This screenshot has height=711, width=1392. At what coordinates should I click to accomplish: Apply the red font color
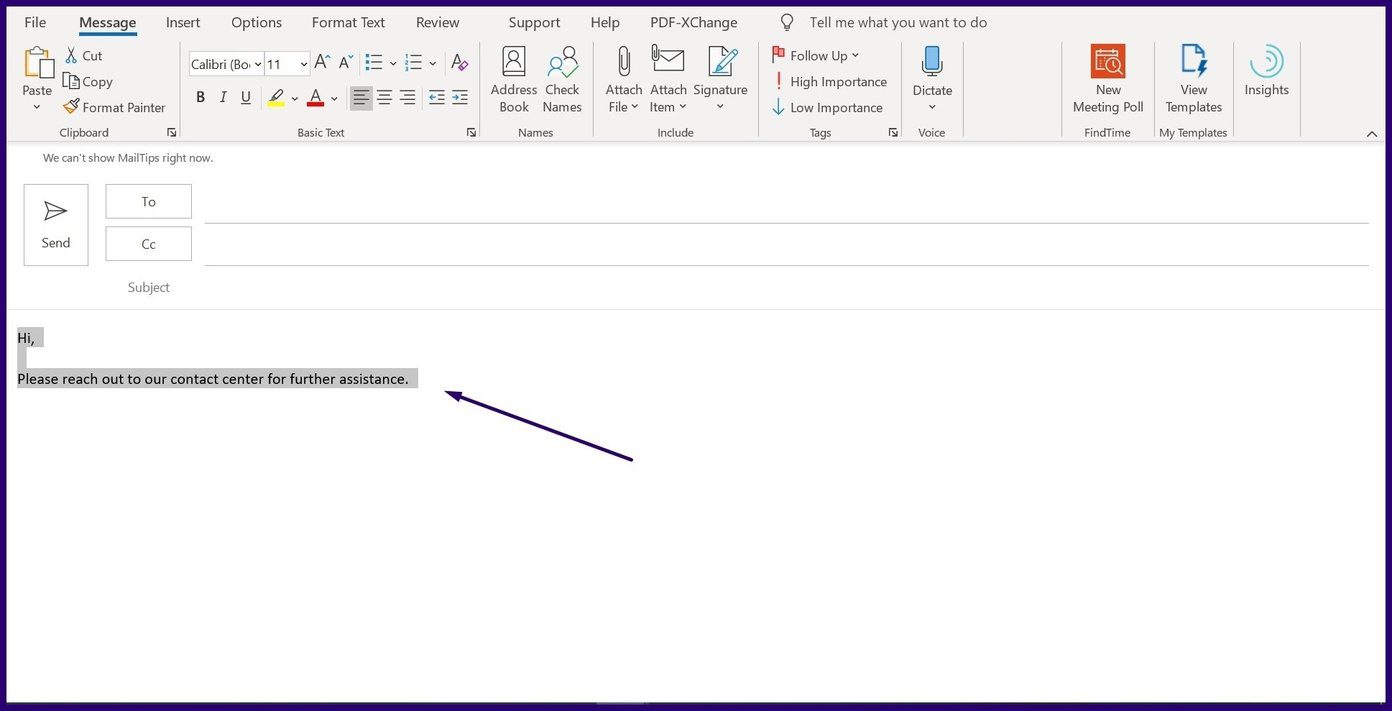(316, 97)
